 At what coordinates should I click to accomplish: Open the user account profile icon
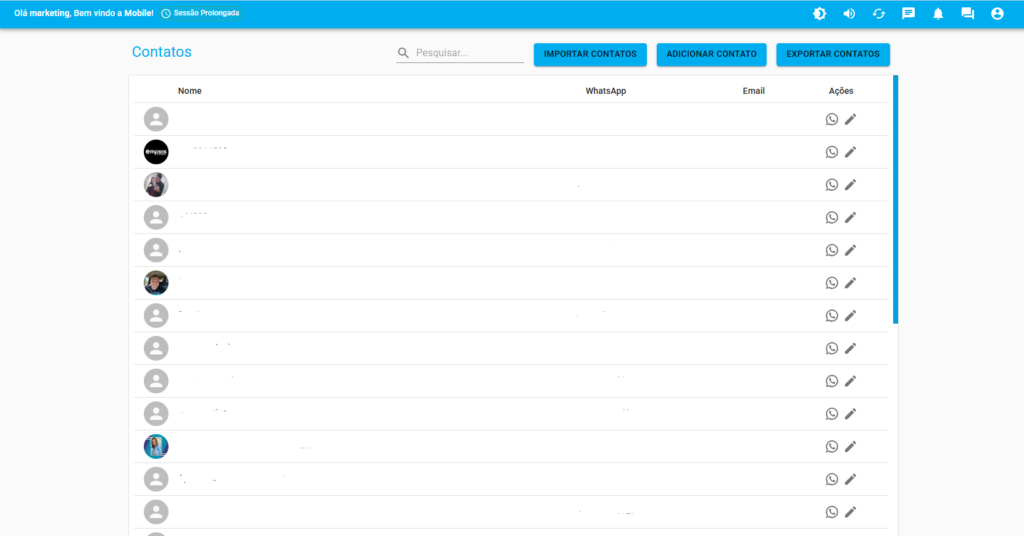click(x=997, y=14)
